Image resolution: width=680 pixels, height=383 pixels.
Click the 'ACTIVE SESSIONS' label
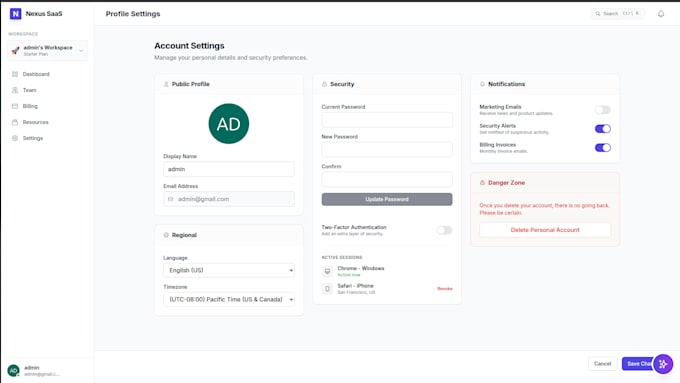coord(342,258)
